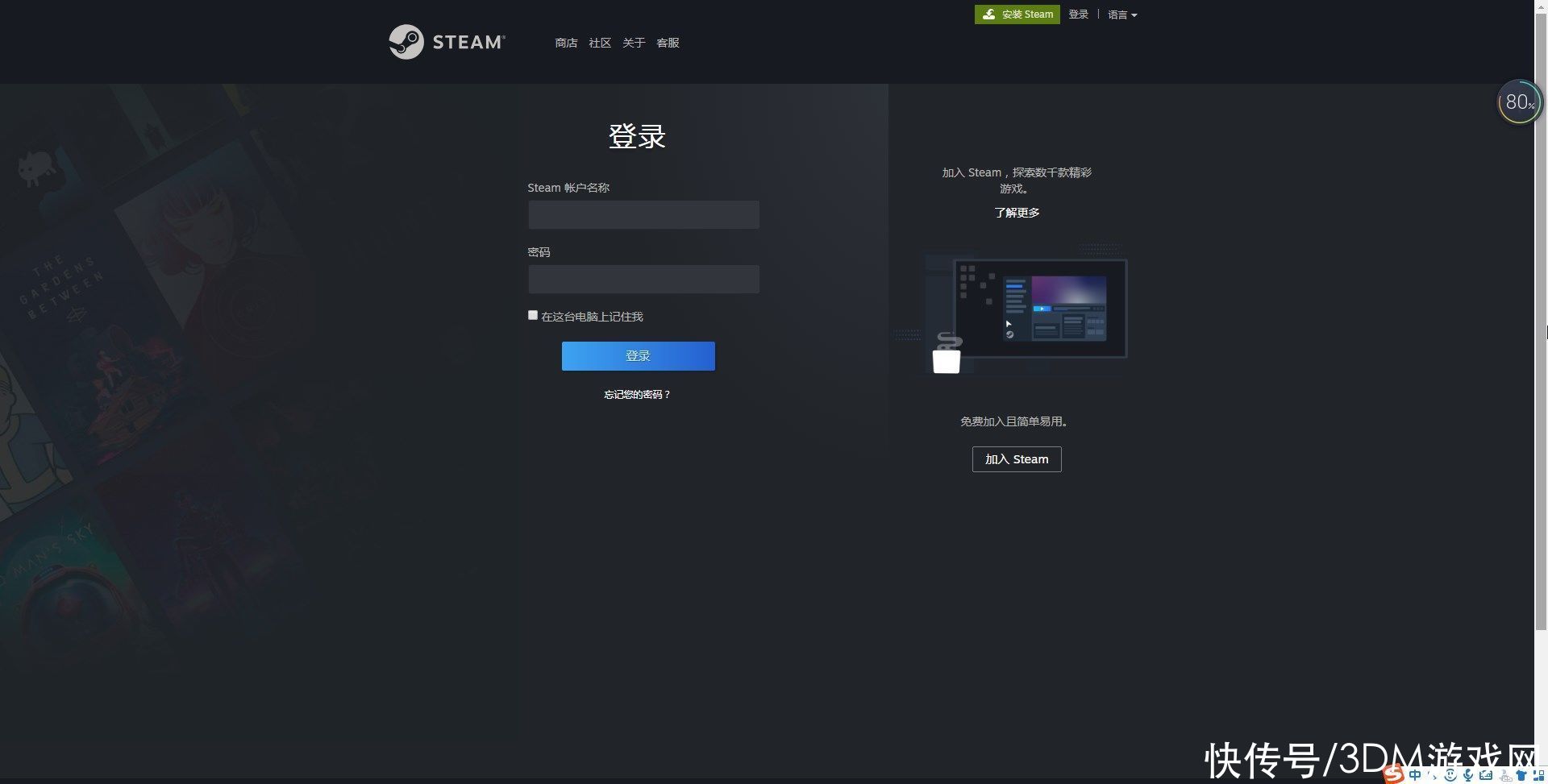Open the 语言 language dropdown
The width and height of the screenshot is (1548, 784).
[x=1122, y=15]
